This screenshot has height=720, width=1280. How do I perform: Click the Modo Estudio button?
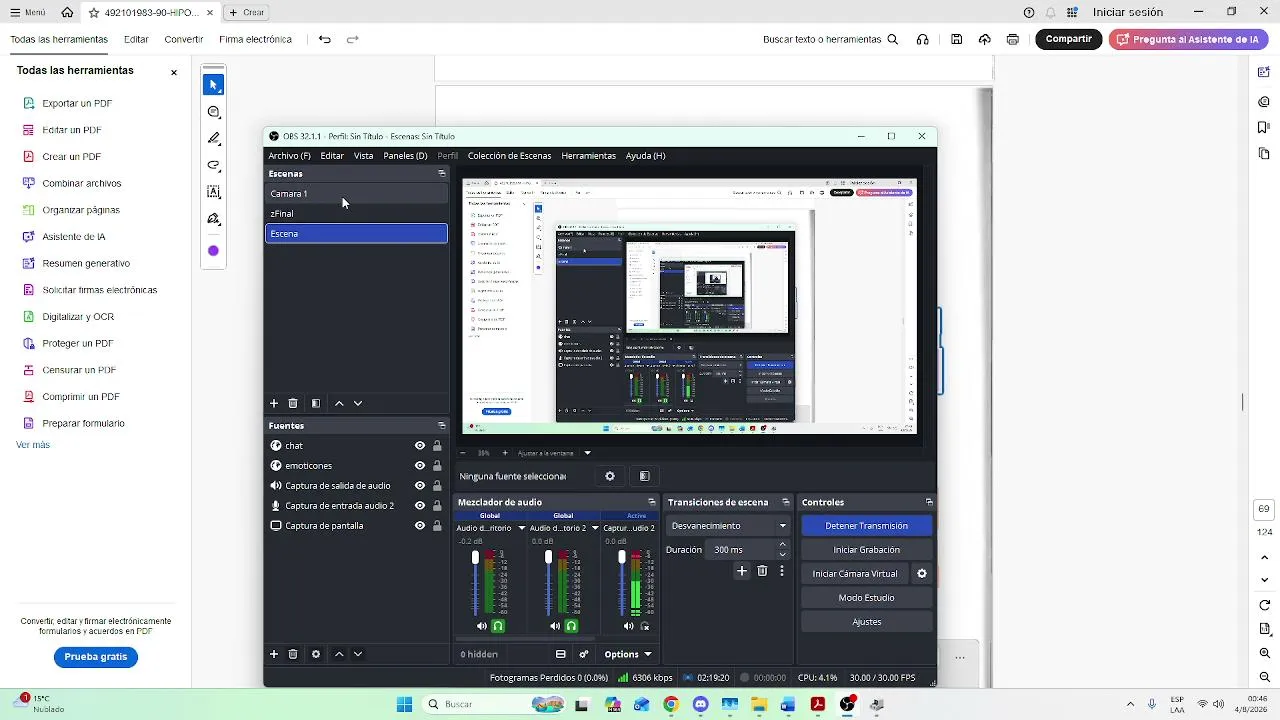[x=866, y=598]
